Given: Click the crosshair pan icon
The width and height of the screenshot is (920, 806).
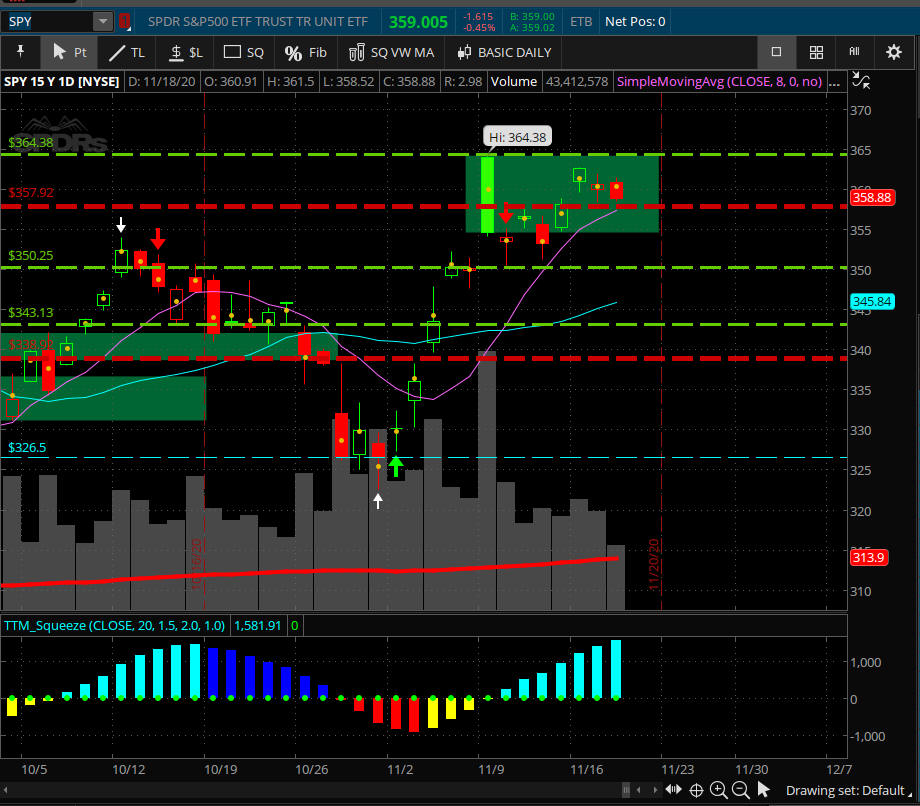Looking at the screenshot, I should [x=696, y=790].
